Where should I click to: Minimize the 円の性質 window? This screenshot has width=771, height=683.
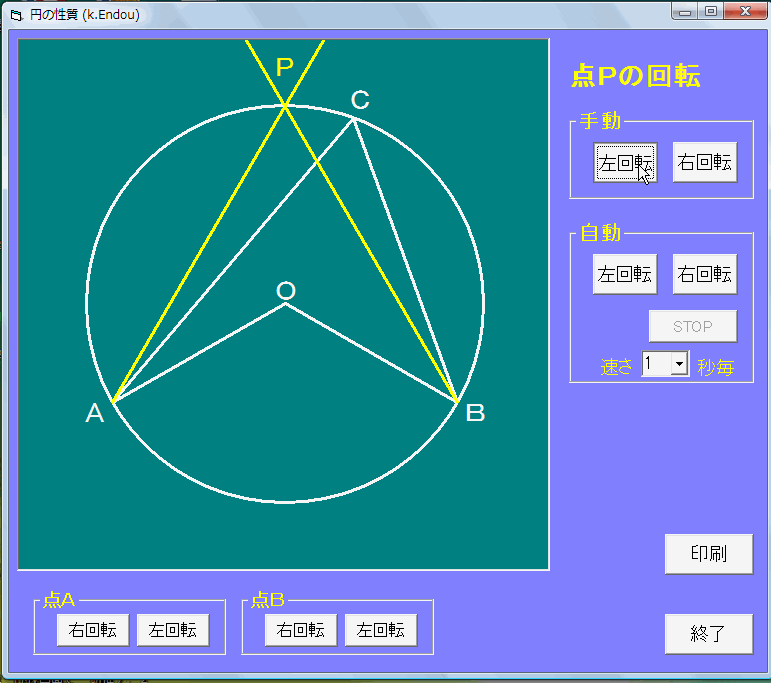685,11
